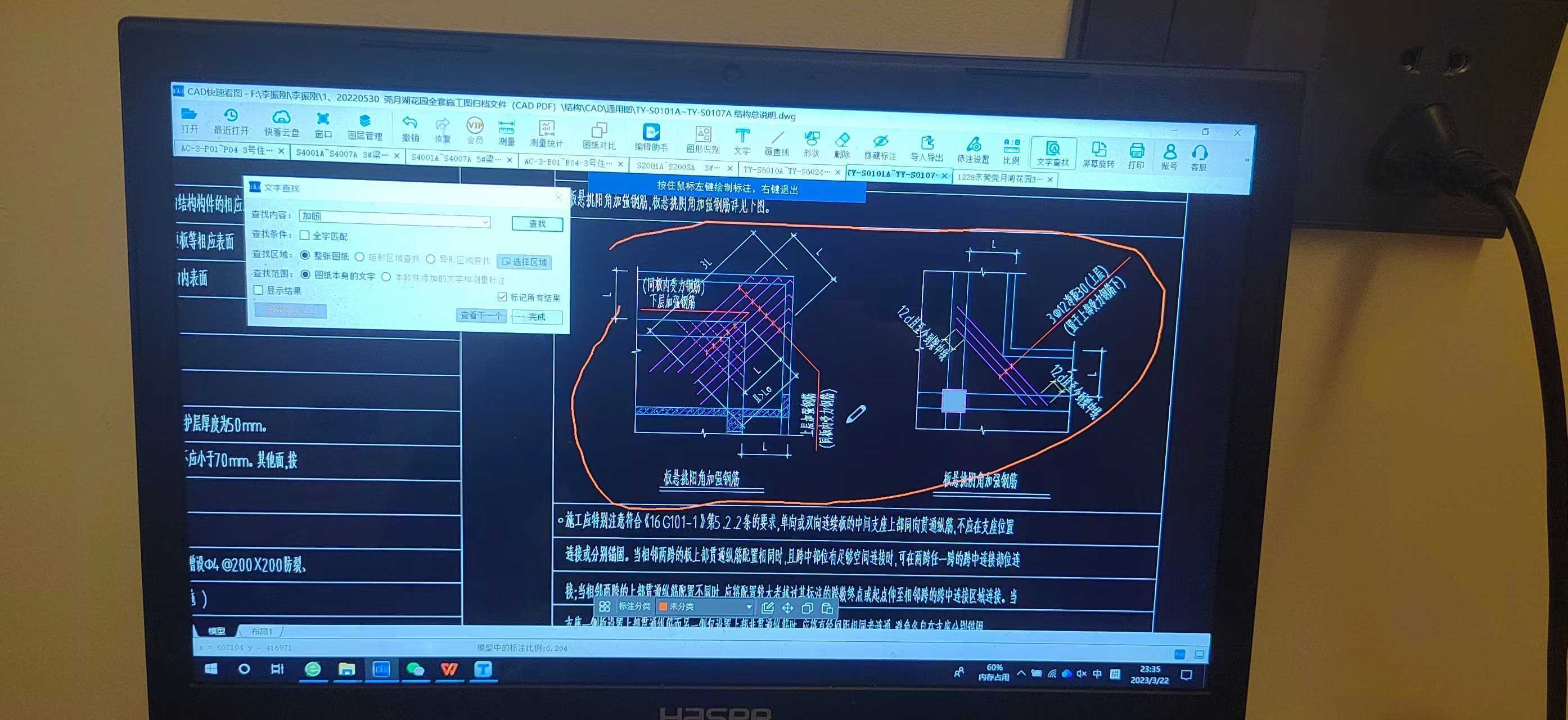Click the 查找内容 search text field

[x=394, y=219]
